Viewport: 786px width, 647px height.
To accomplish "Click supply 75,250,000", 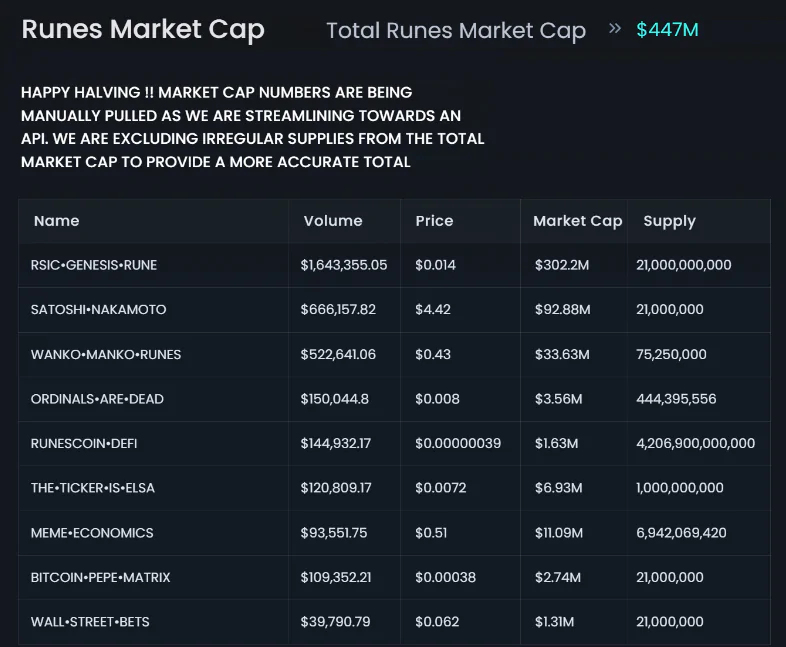I will point(671,355).
